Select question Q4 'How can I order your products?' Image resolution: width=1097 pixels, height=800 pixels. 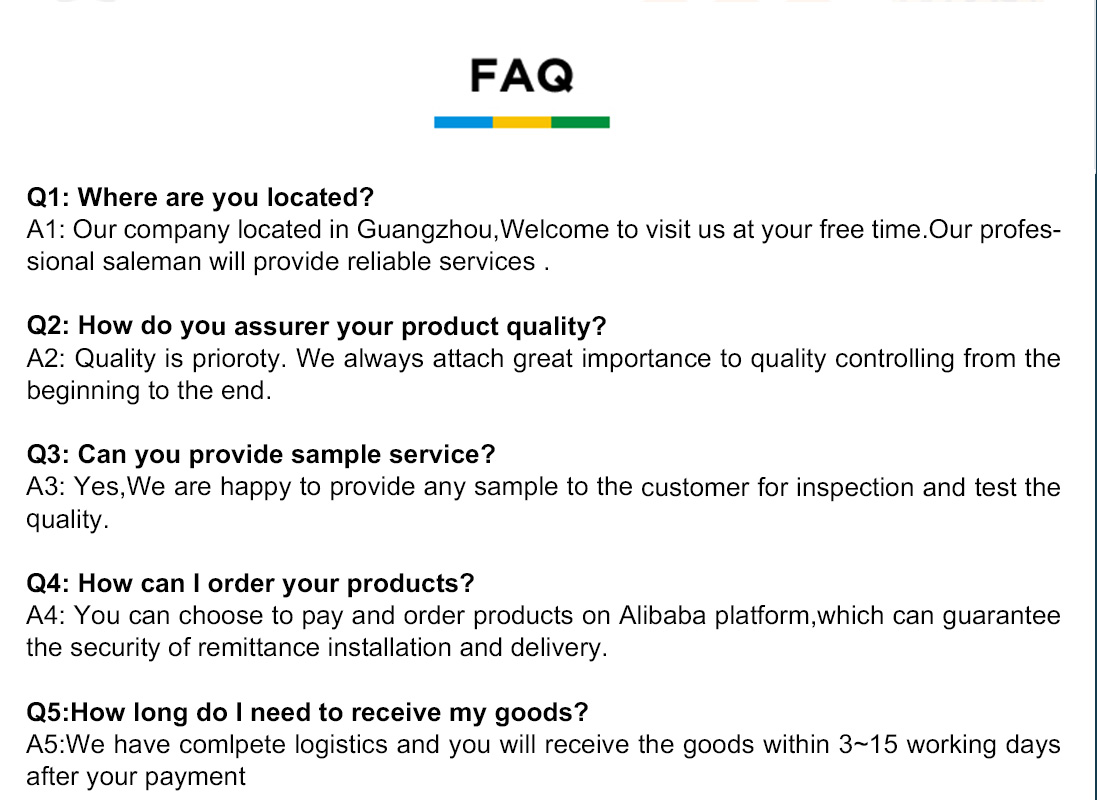tap(250, 583)
